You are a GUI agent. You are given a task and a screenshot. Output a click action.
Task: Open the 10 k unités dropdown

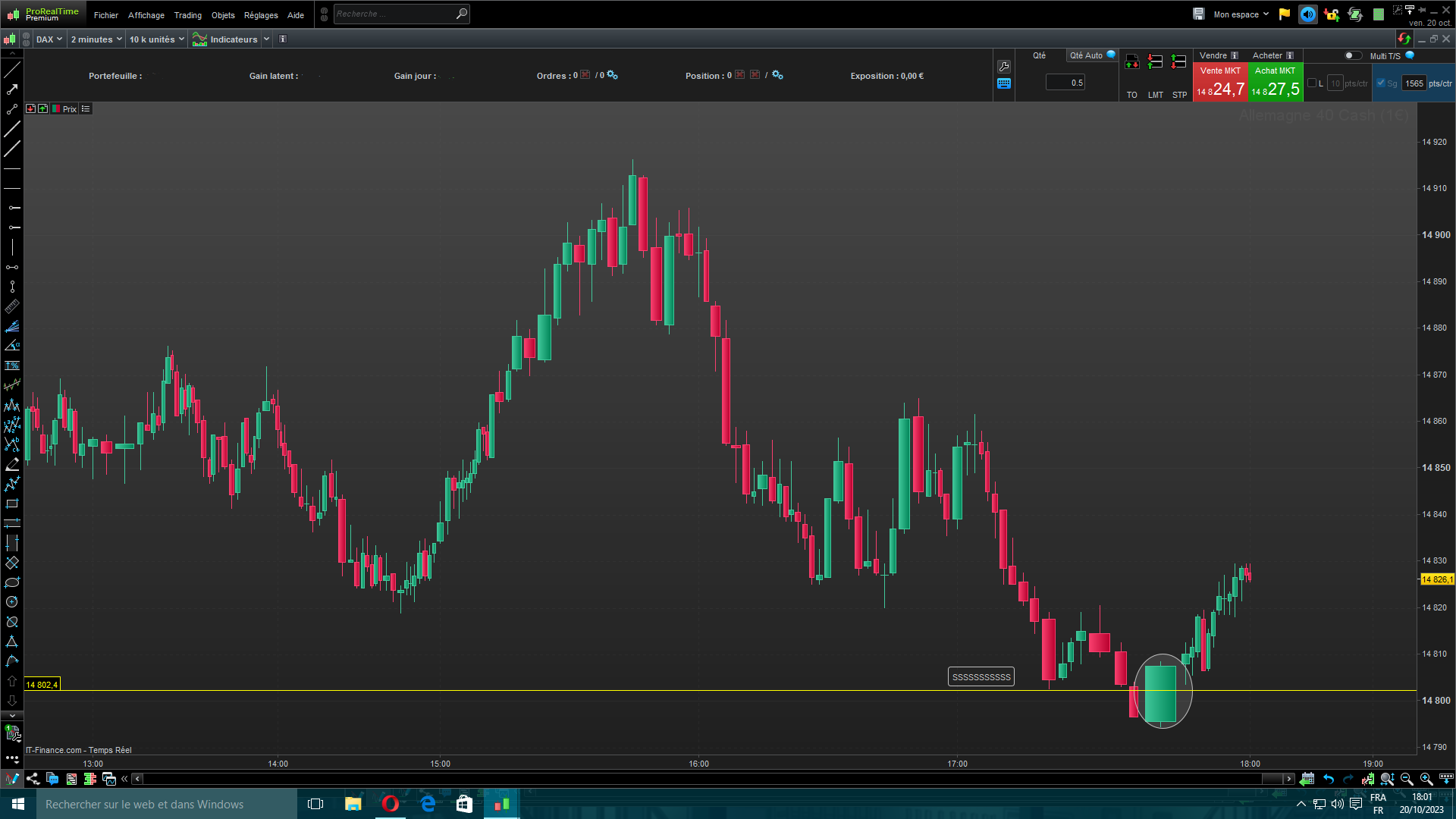click(x=156, y=39)
